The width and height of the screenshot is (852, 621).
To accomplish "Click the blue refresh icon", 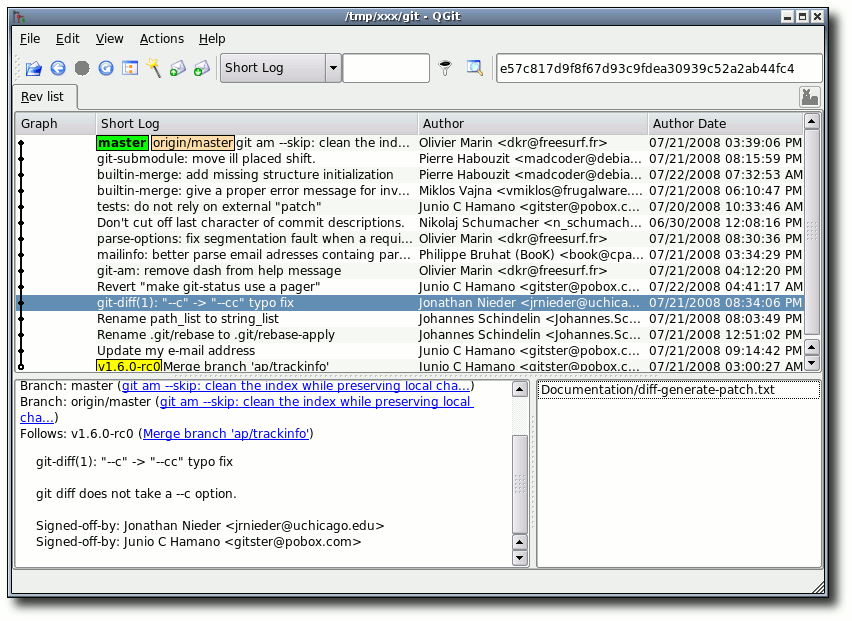I will (x=106, y=68).
